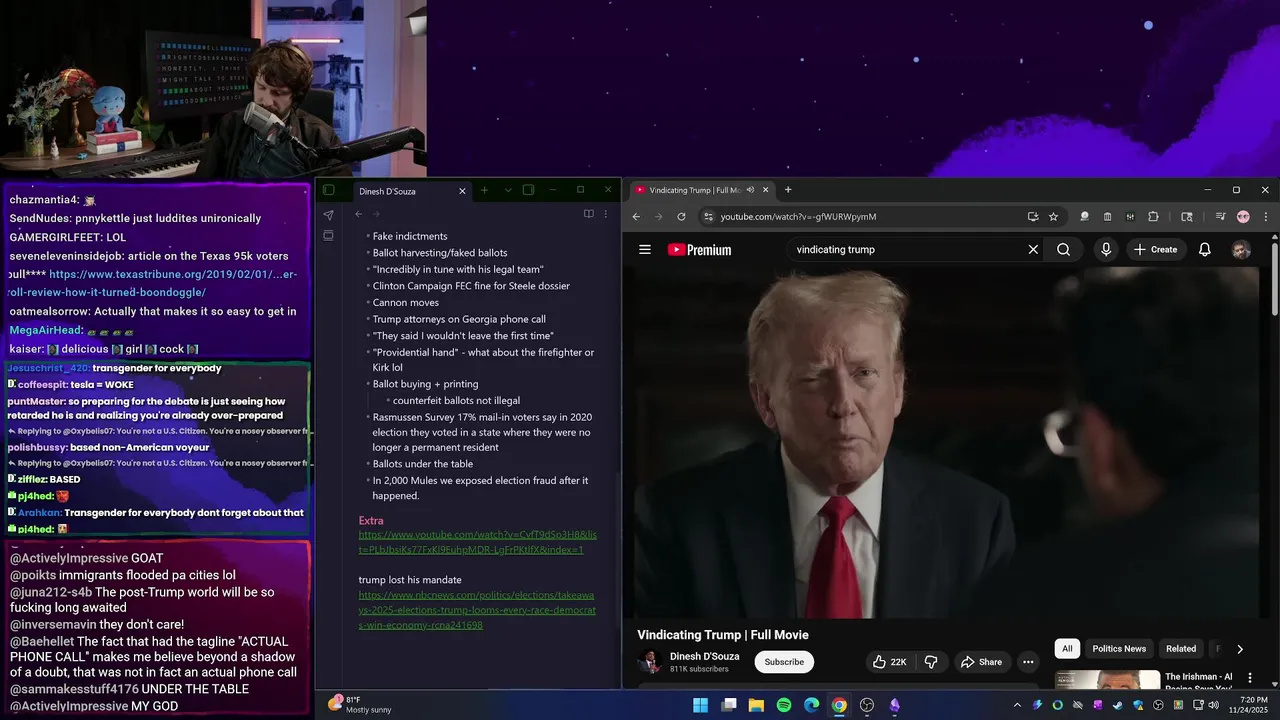The image size is (1280, 720).
Task: Open Chrome media controls icon
Action: tap(1220, 217)
